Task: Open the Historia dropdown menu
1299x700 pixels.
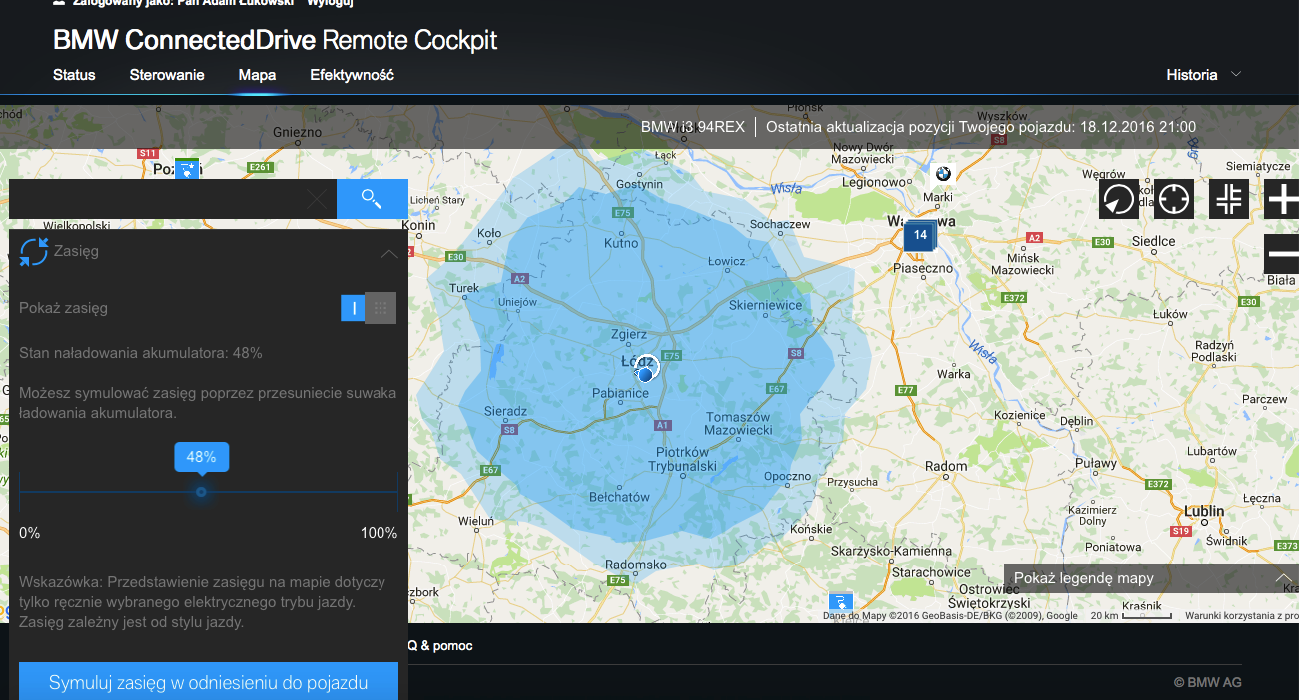Action: (1204, 75)
